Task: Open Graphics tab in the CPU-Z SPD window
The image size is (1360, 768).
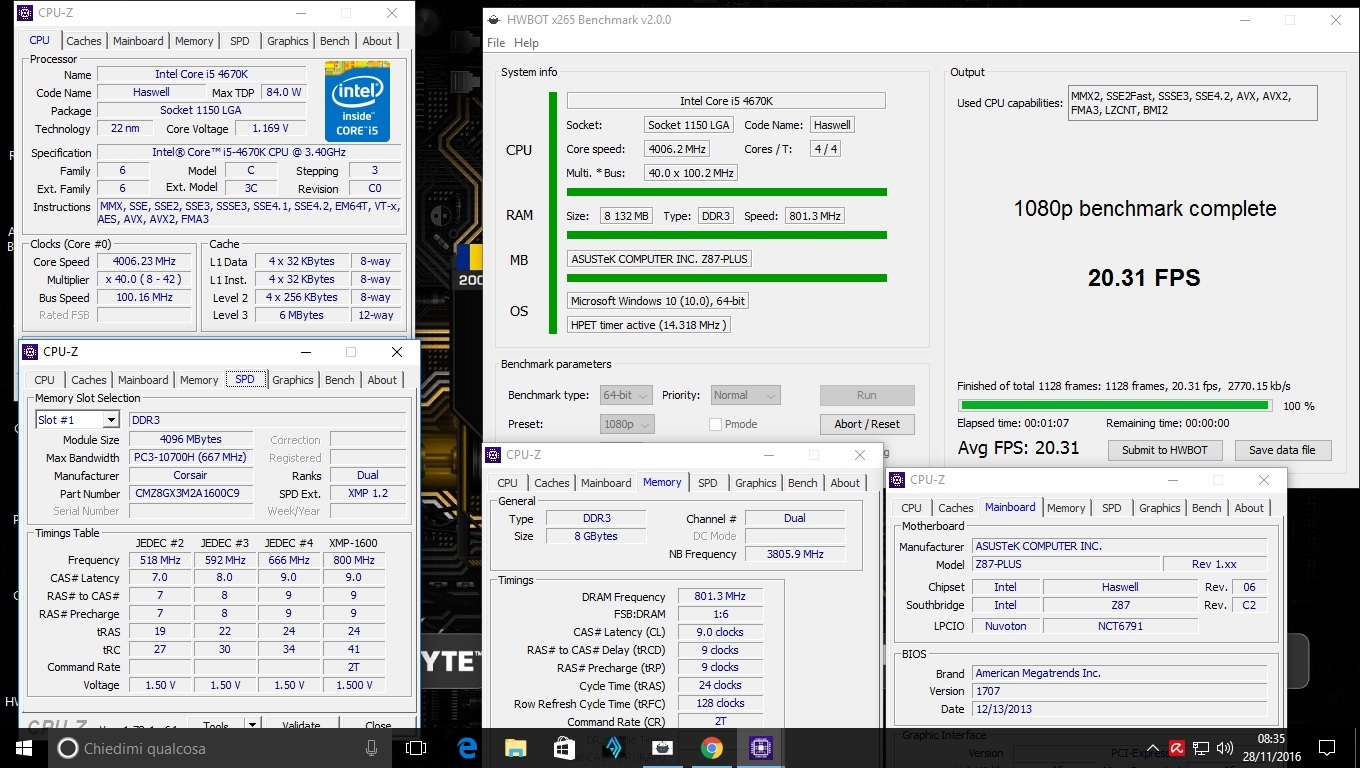Action: click(293, 380)
